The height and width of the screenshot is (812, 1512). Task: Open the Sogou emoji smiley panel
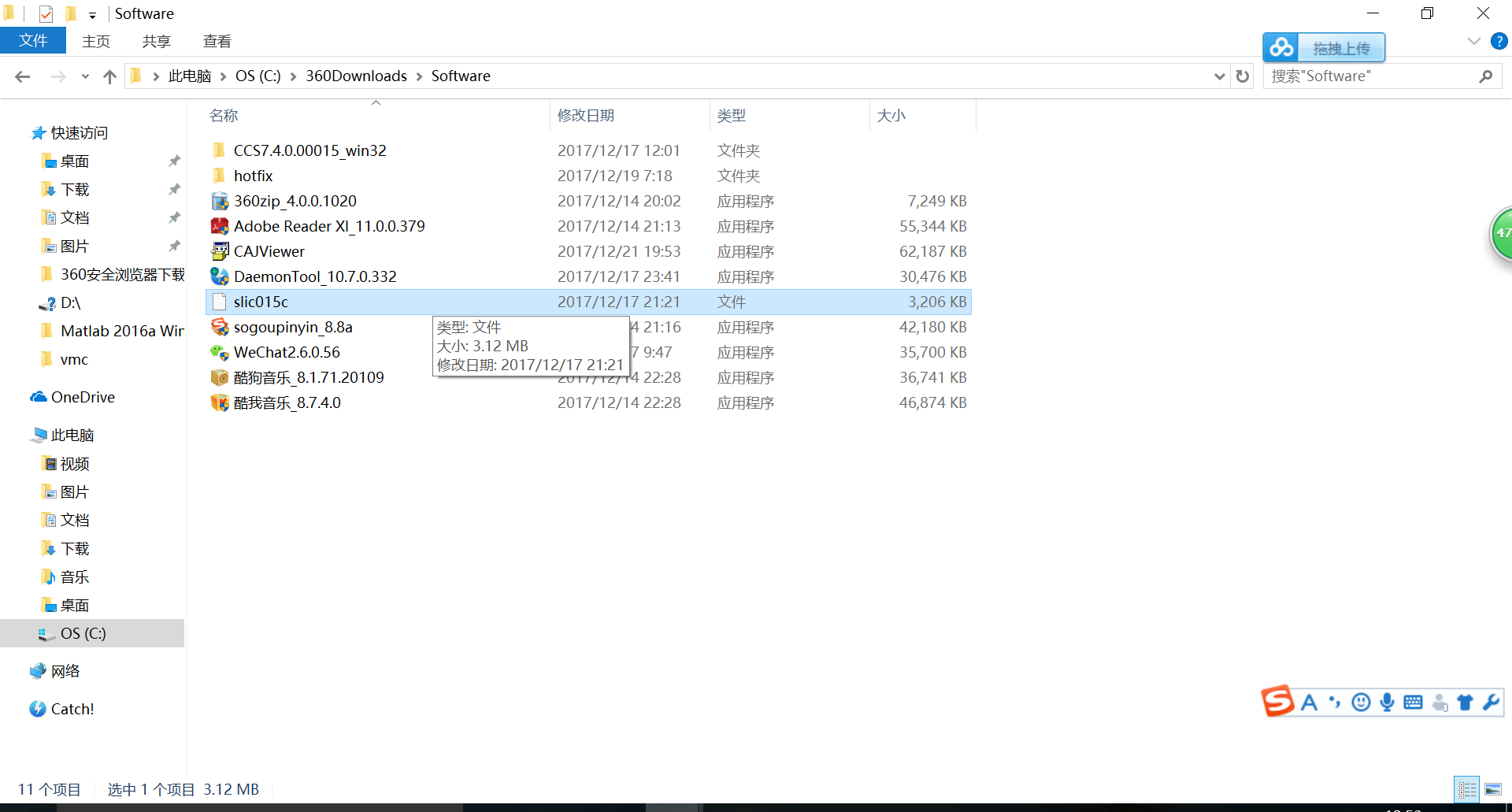(1361, 703)
